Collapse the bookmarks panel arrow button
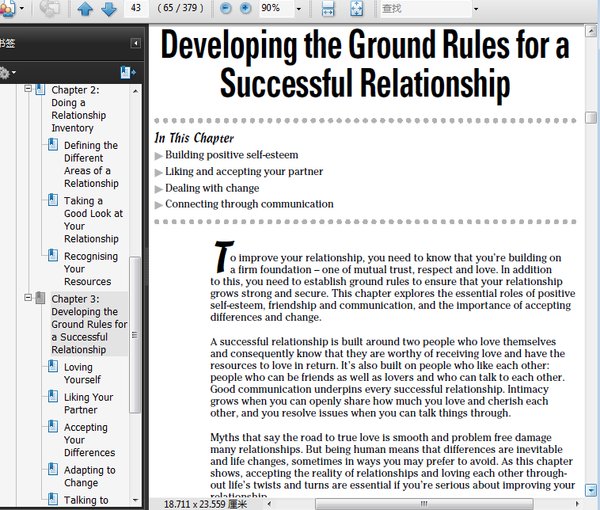Screen dimensions: 600x510 pos(135,43)
